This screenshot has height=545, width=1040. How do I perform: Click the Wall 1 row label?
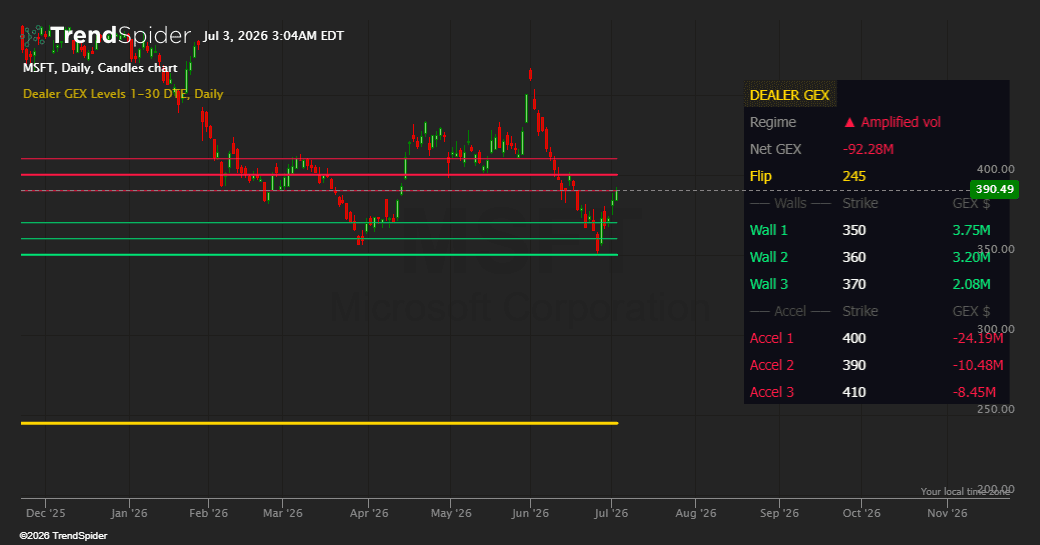coord(769,230)
